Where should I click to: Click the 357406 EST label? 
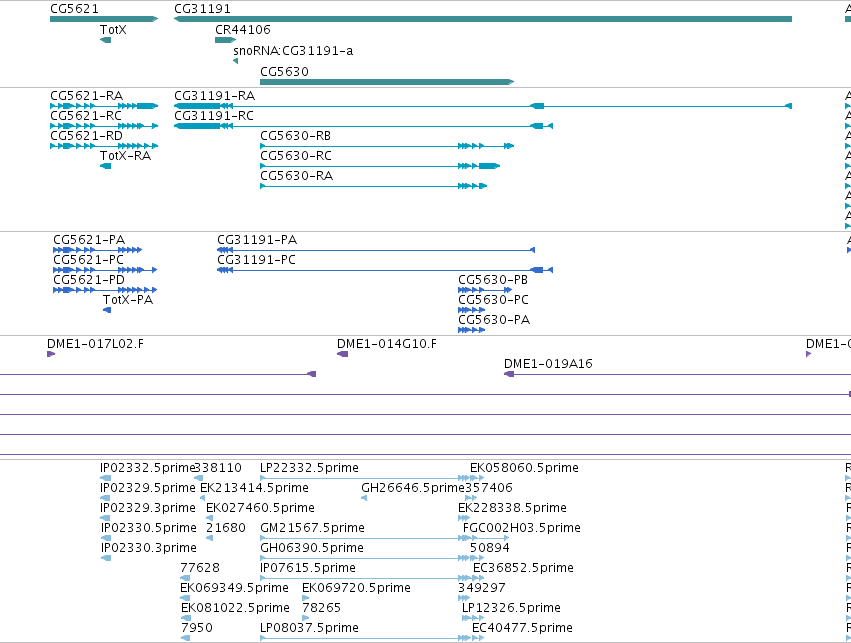(x=488, y=488)
